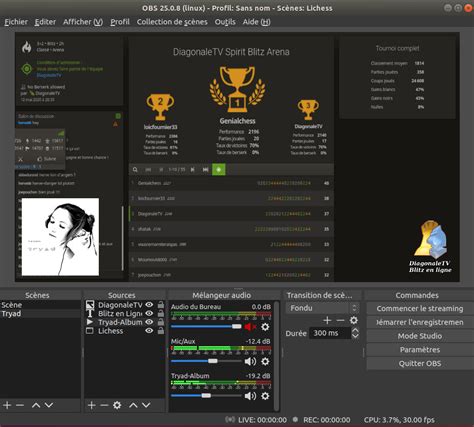Move scene up with up arrow
The image size is (474, 427).
pos(36,405)
